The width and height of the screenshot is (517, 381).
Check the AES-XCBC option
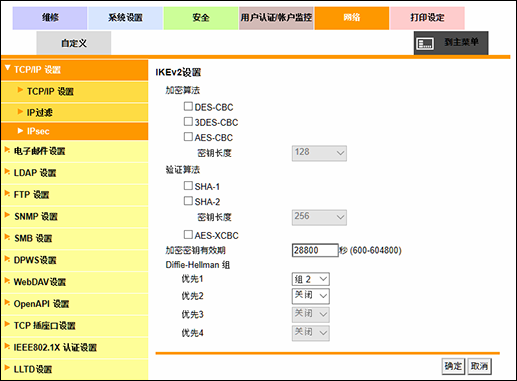pyautogui.click(x=188, y=235)
